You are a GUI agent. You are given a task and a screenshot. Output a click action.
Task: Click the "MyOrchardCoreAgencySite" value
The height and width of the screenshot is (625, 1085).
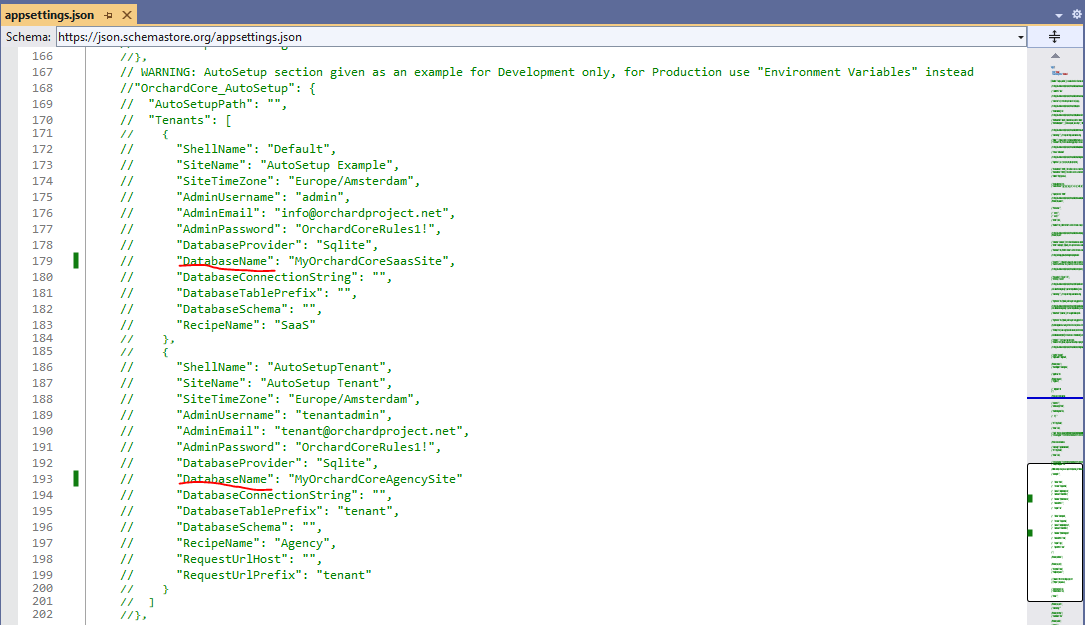(x=375, y=479)
